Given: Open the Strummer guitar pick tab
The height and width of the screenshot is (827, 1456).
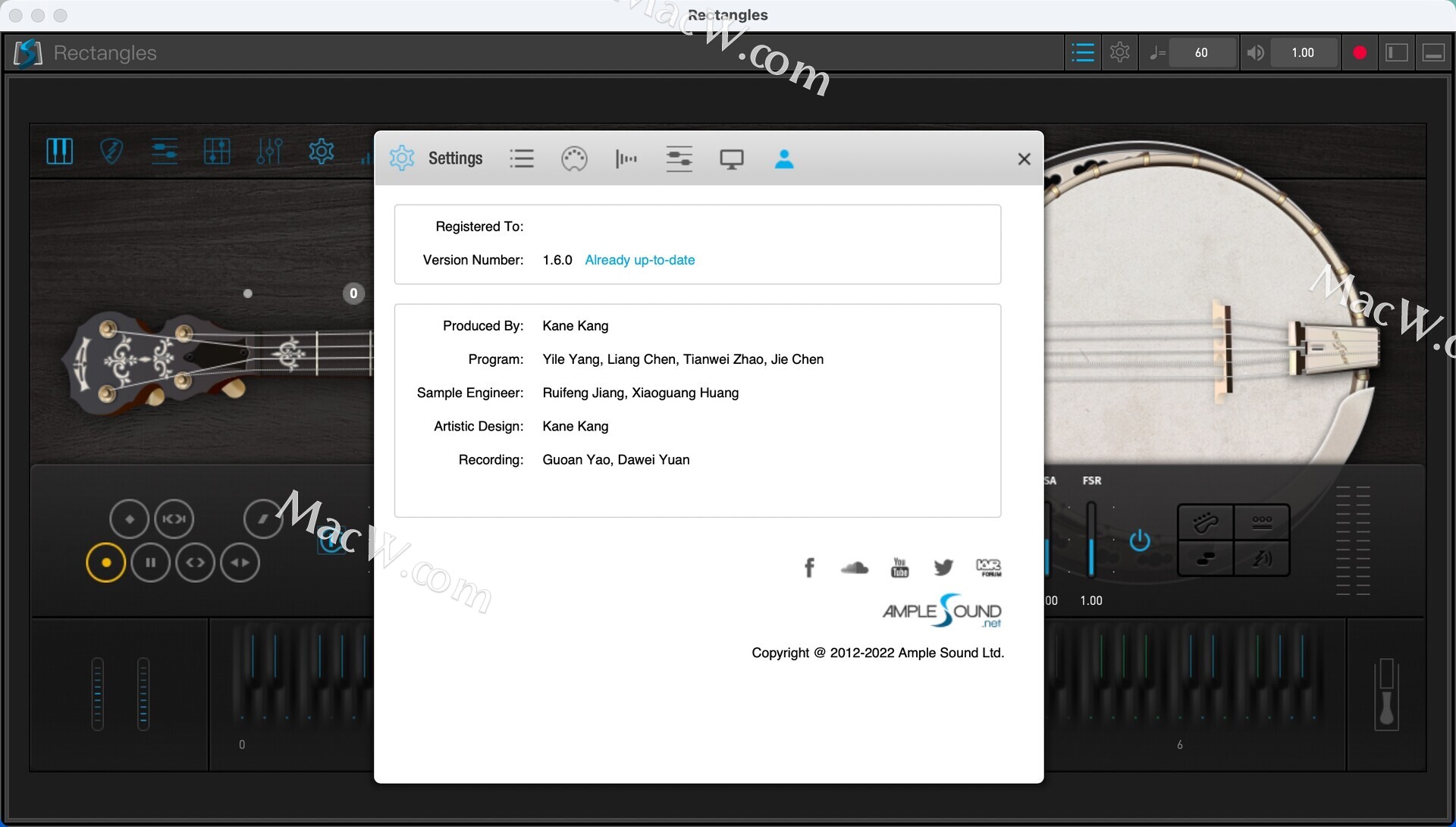Looking at the screenshot, I should coord(111,152).
